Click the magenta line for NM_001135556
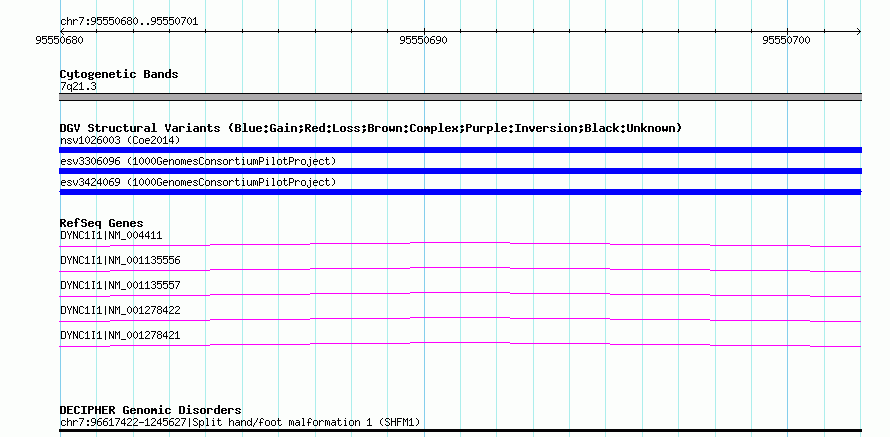 click(x=460, y=270)
